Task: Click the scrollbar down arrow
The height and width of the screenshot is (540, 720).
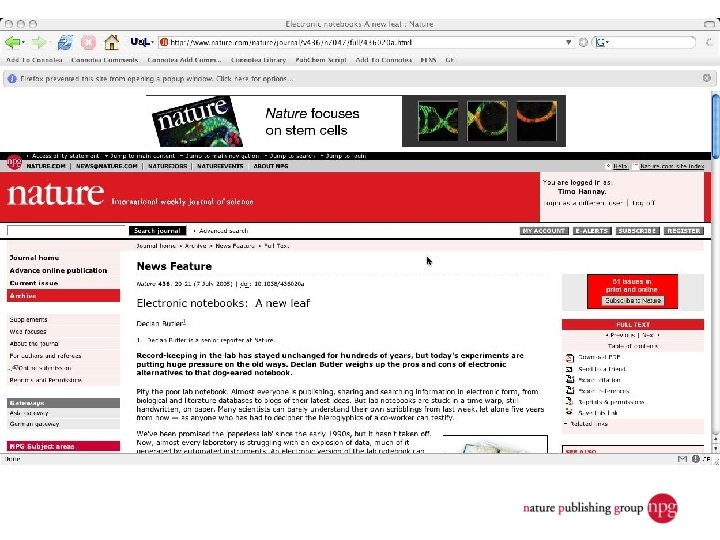Action: tap(716, 448)
